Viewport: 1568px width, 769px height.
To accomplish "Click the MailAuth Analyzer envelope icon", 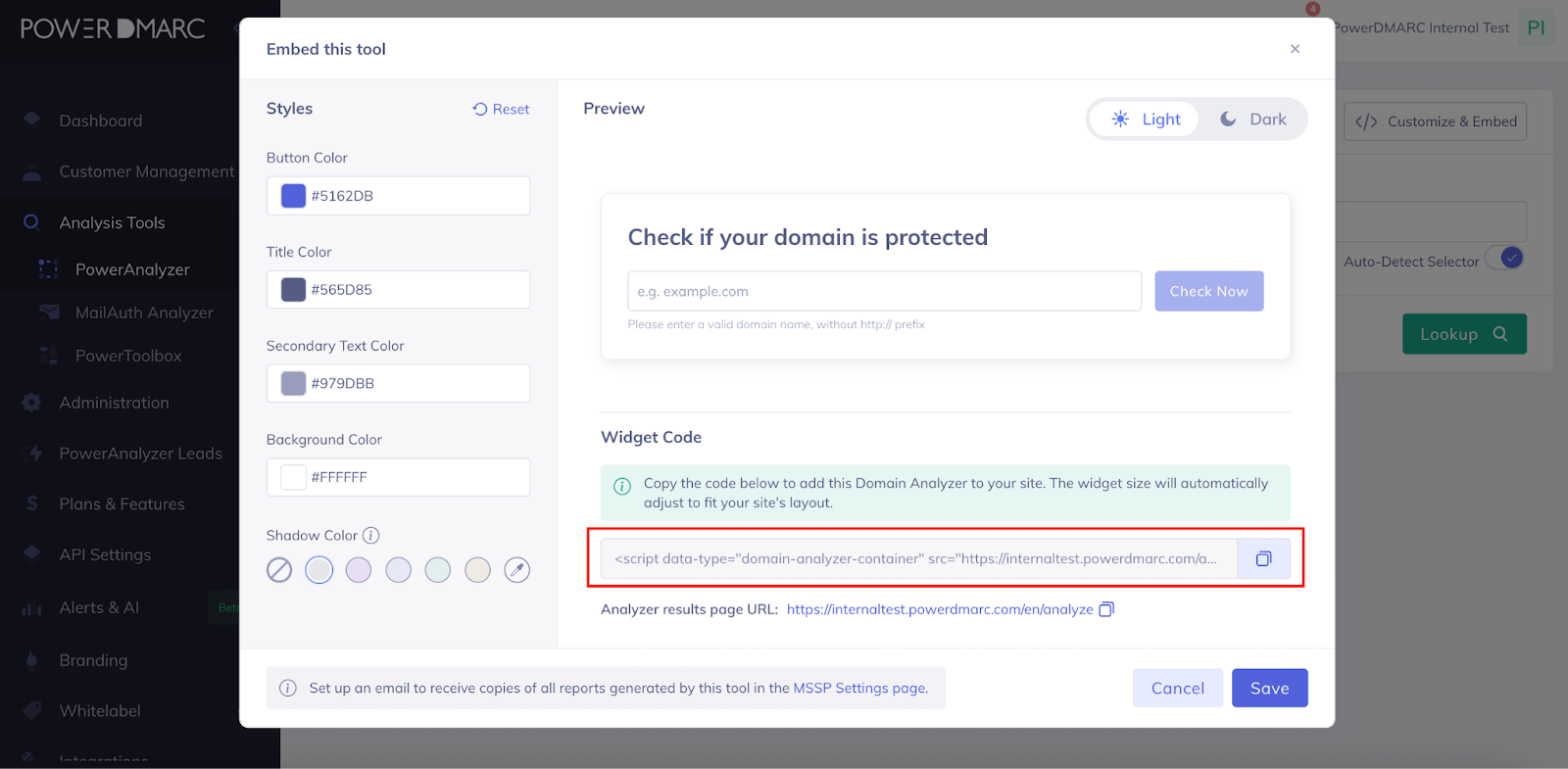I will pyautogui.click(x=49, y=312).
